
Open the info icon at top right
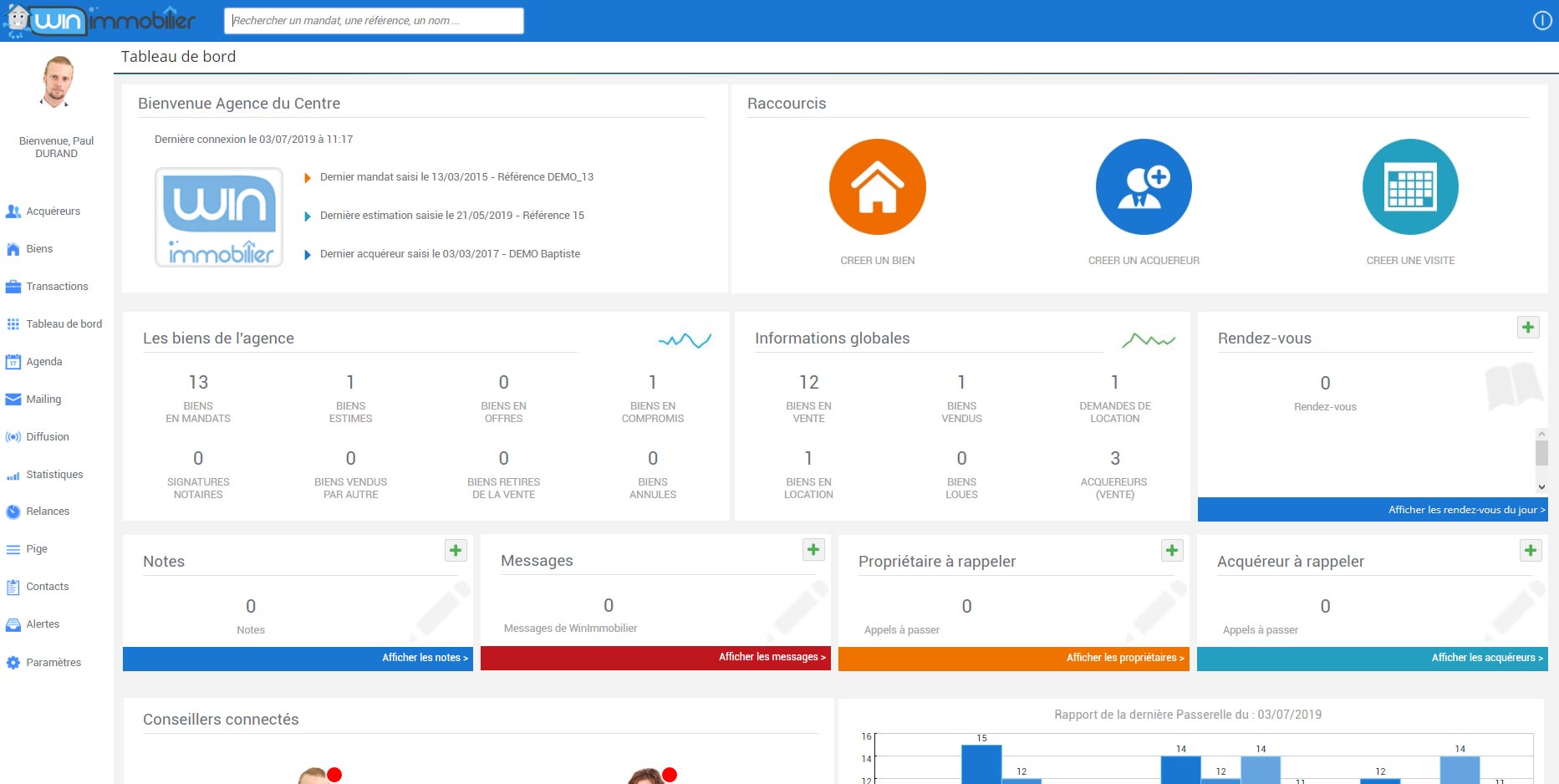pyautogui.click(x=1542, y=21)
